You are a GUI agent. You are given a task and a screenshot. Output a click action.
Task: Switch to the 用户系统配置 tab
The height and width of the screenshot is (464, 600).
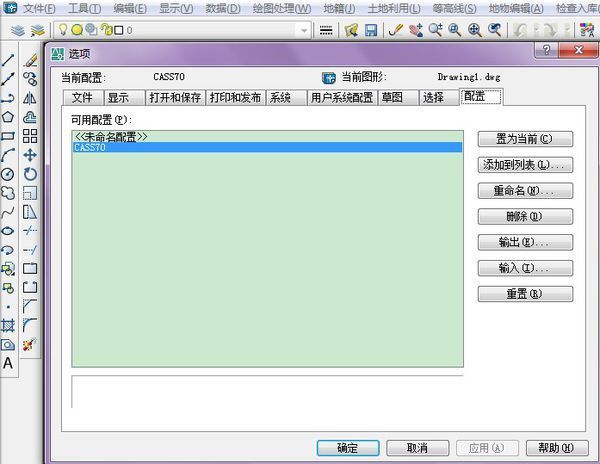coord(342,98)
